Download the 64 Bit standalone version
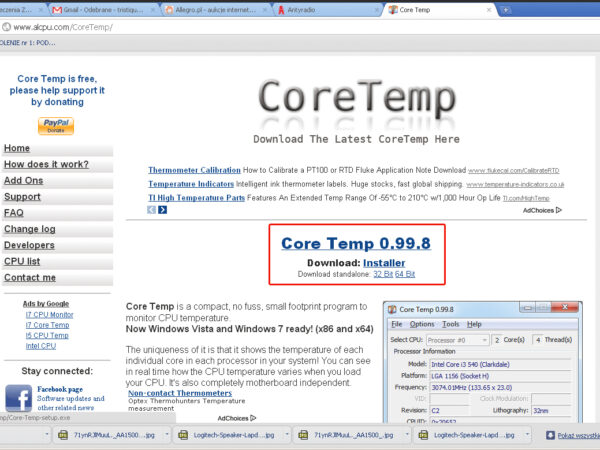This screenshot has width=600, height=450. tap(405, 273)
